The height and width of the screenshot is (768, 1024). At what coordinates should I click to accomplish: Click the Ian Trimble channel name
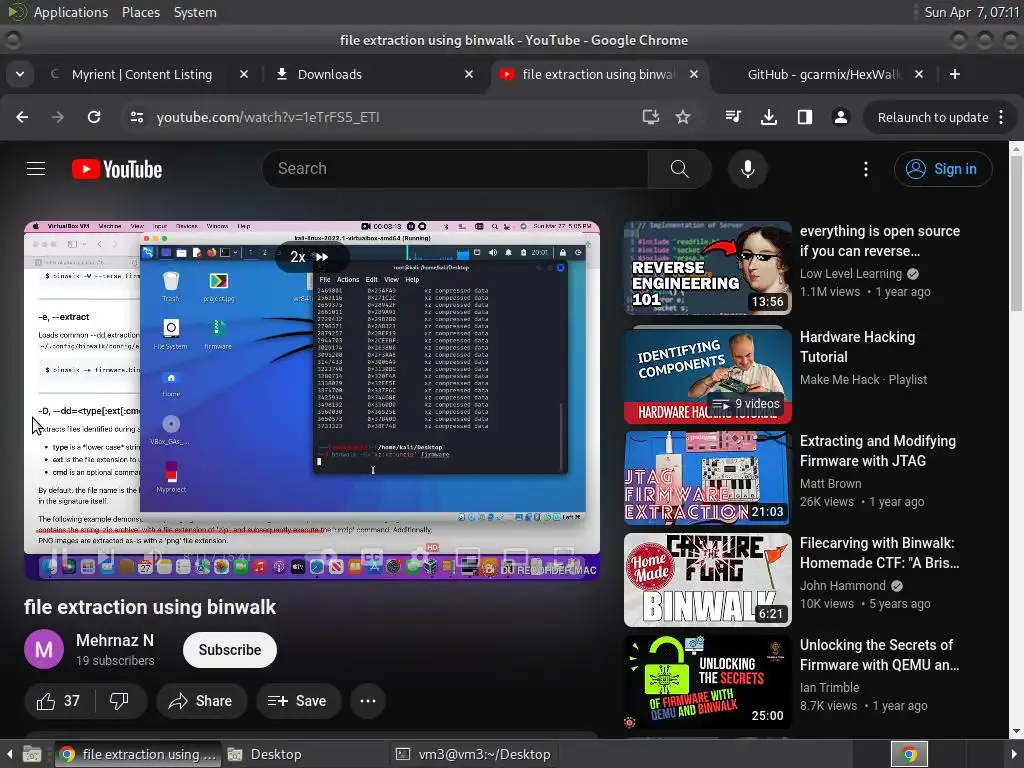click(829, 688)
